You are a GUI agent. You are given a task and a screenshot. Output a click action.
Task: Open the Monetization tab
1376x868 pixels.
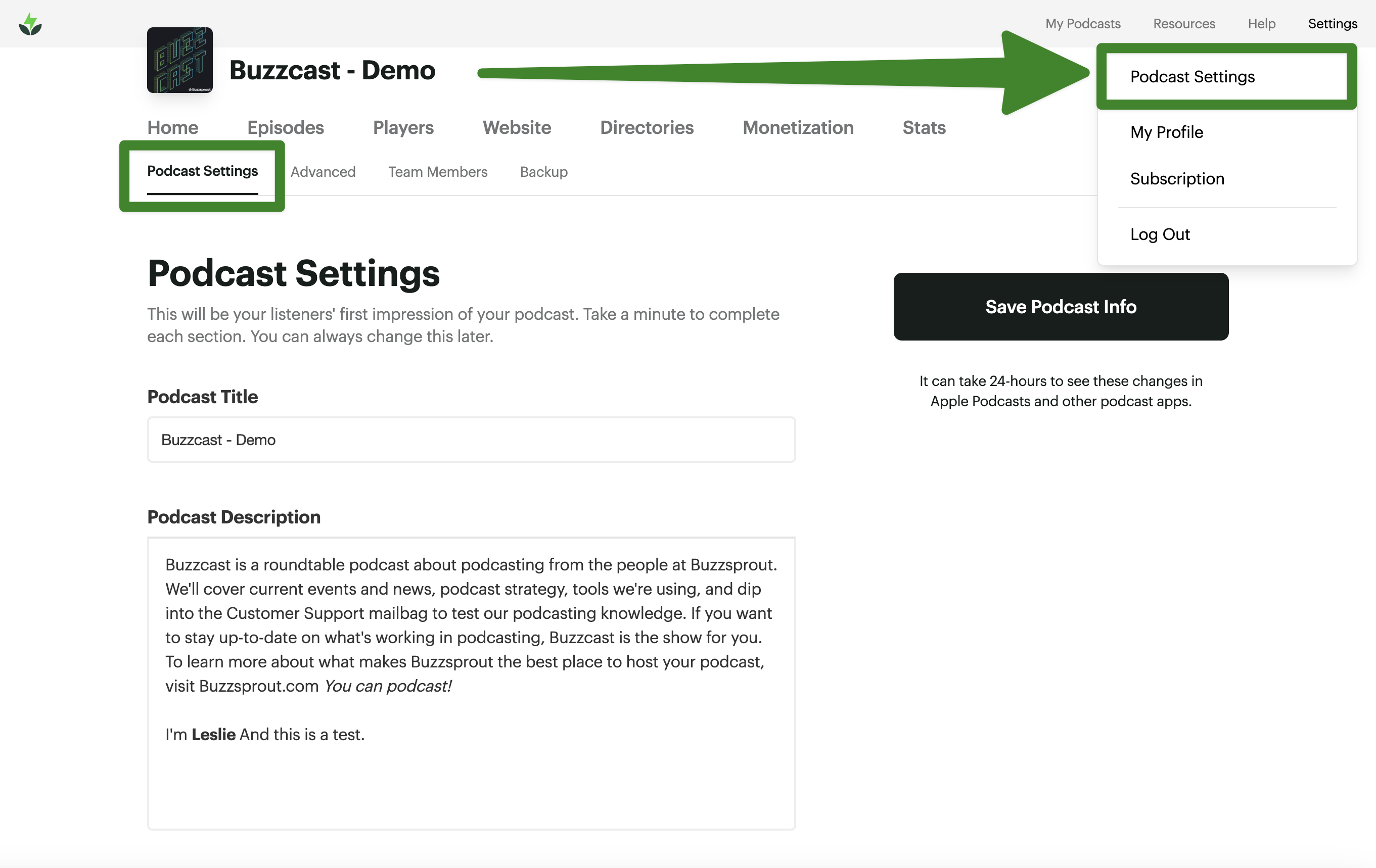click(x=798, y=127)
